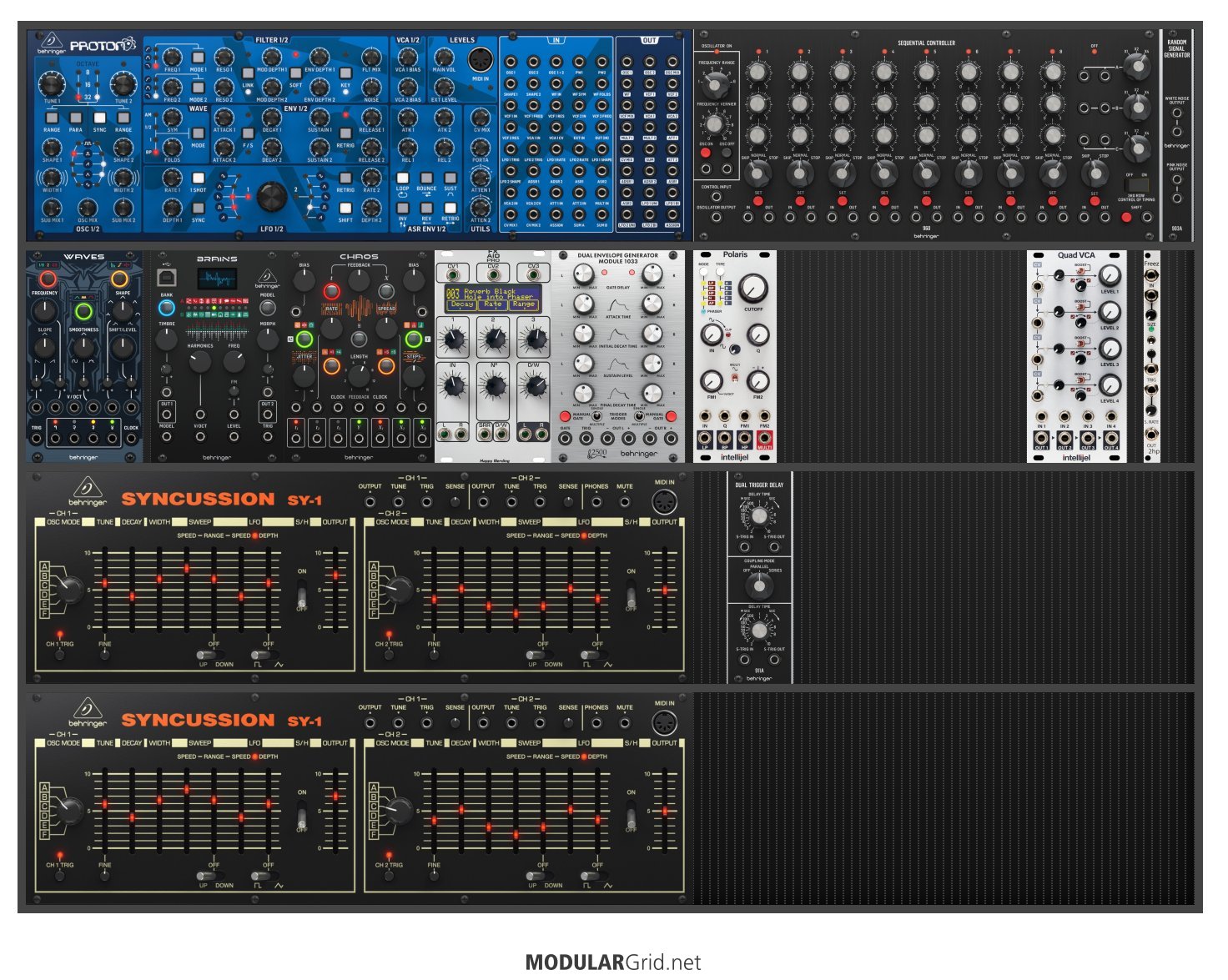
Task: Toggle the SOFT button in Proton filter section
Action: 295,73
